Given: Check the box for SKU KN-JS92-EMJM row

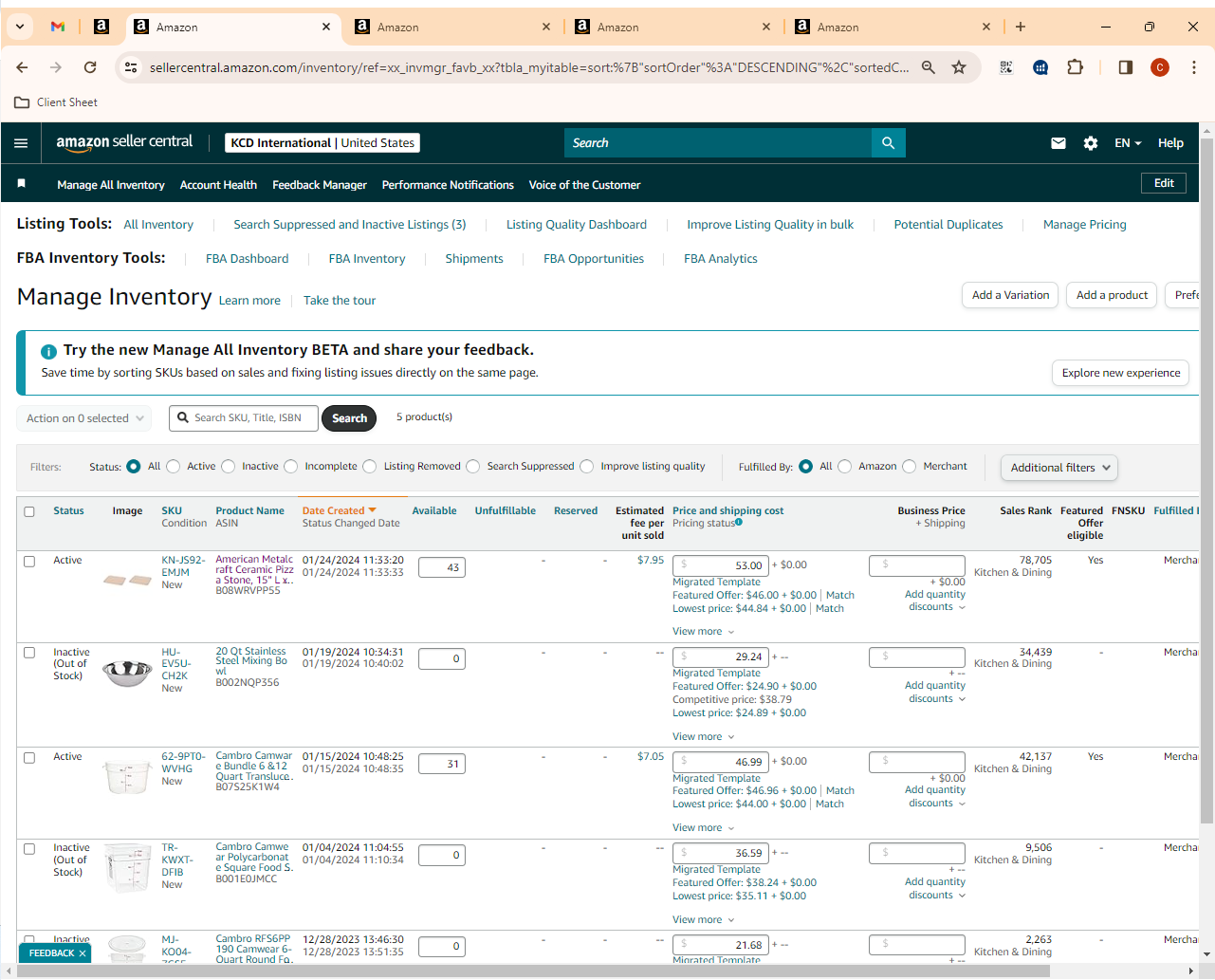Looking at the screenshot, I should (x=29, y=562).
